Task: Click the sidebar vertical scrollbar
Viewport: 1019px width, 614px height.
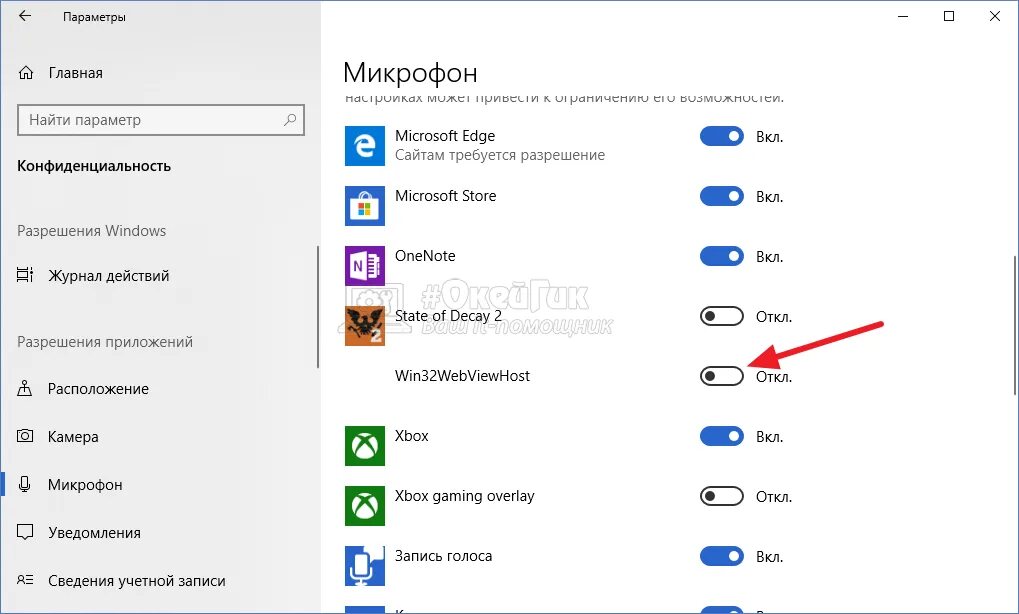Action: click(x=318, y=307)
